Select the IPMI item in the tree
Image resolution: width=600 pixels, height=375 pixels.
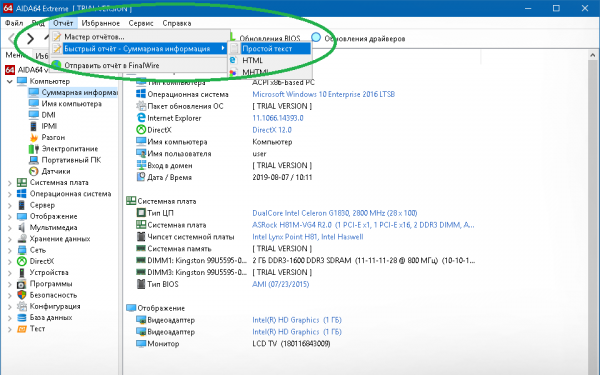point(48,126)
